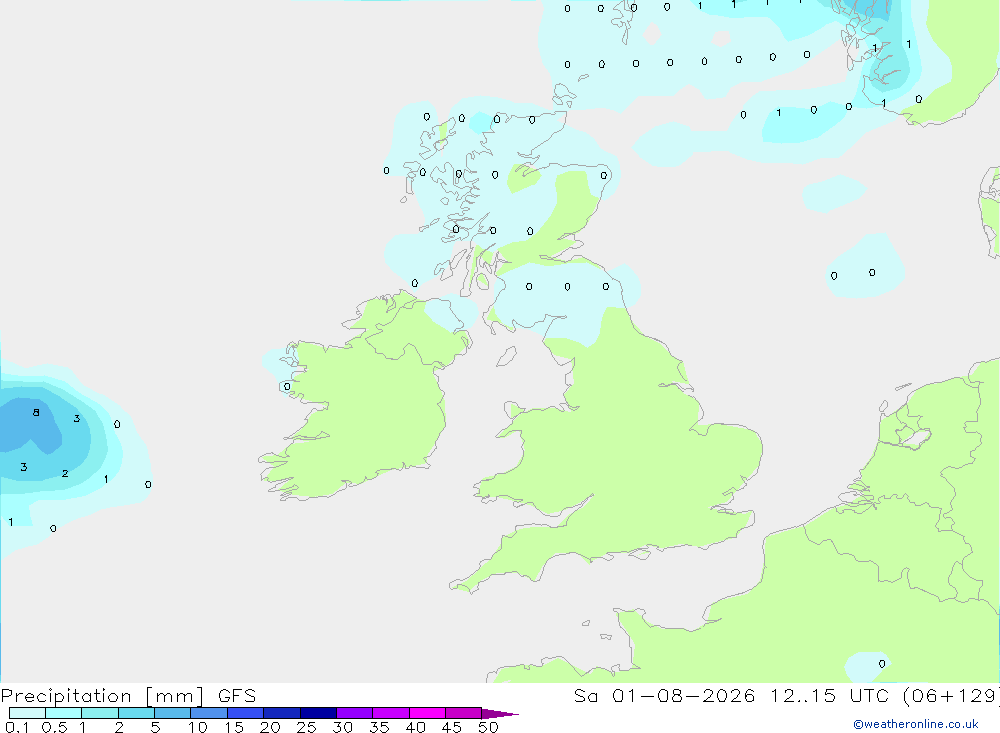Click the 0.1–0.5 mm lightest cyan legend swatch

click(x=27, y=713)
